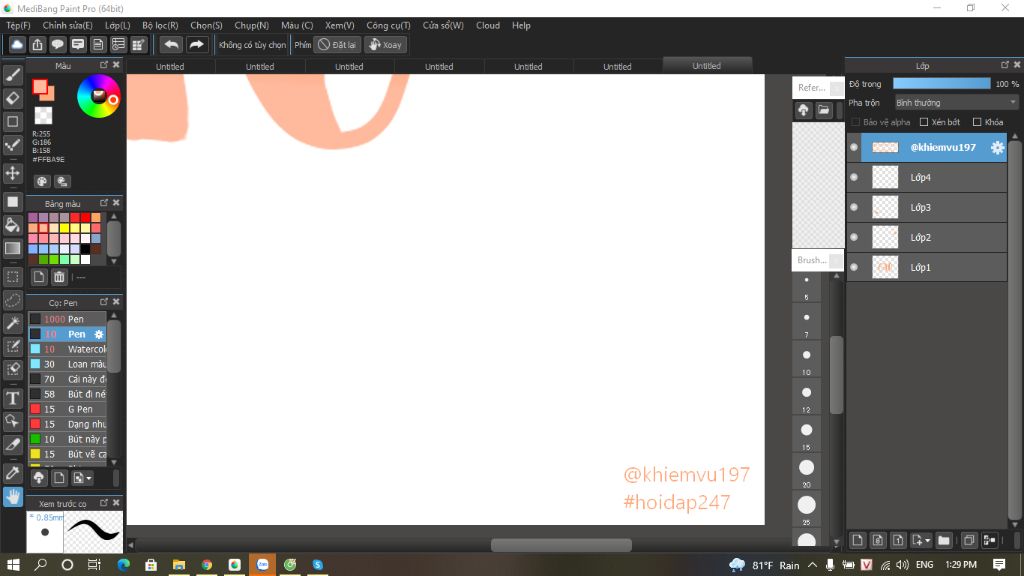This screenshot has height=576, width=1024.
Task: Click the canvas horizontal scrollbar
Action: (561, 545)
